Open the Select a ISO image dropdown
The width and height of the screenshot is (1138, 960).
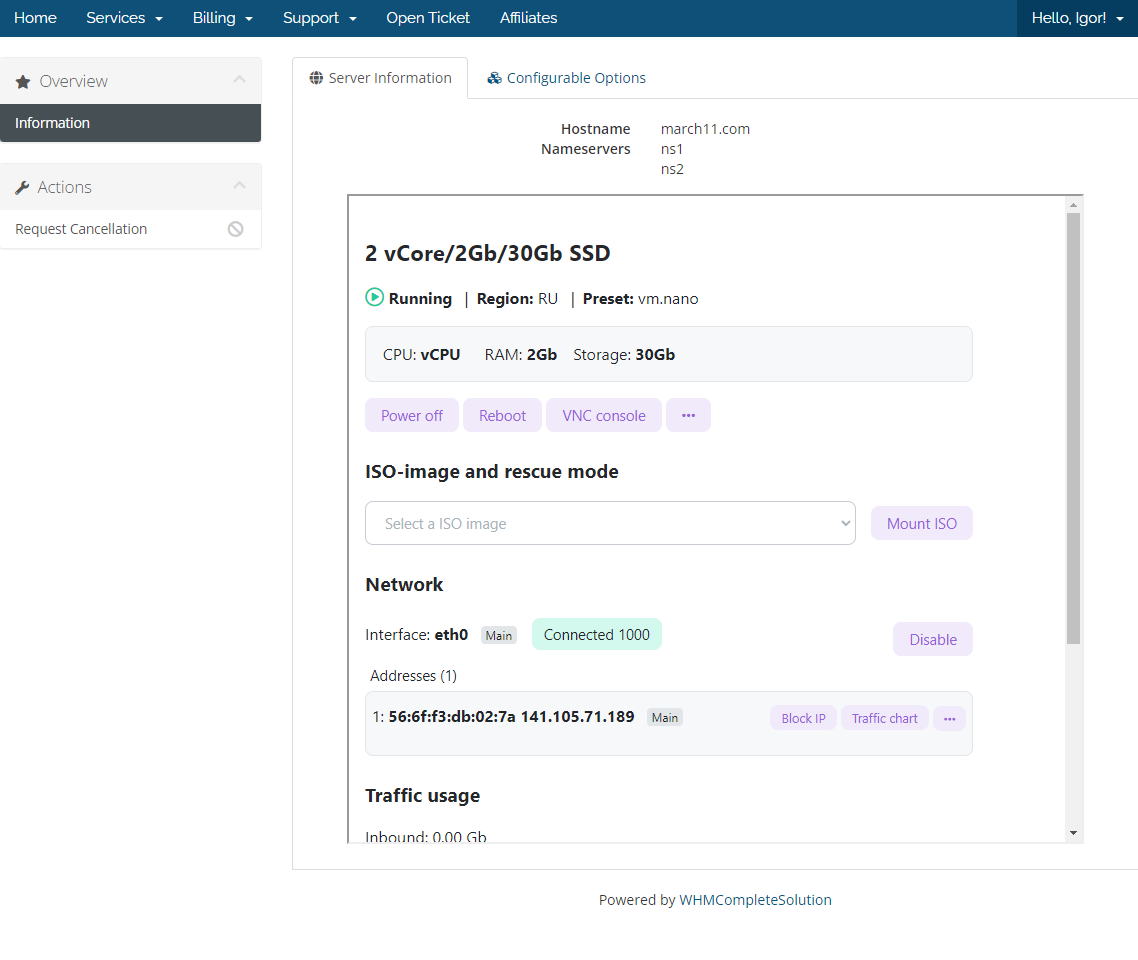click(x=610, y=523)
